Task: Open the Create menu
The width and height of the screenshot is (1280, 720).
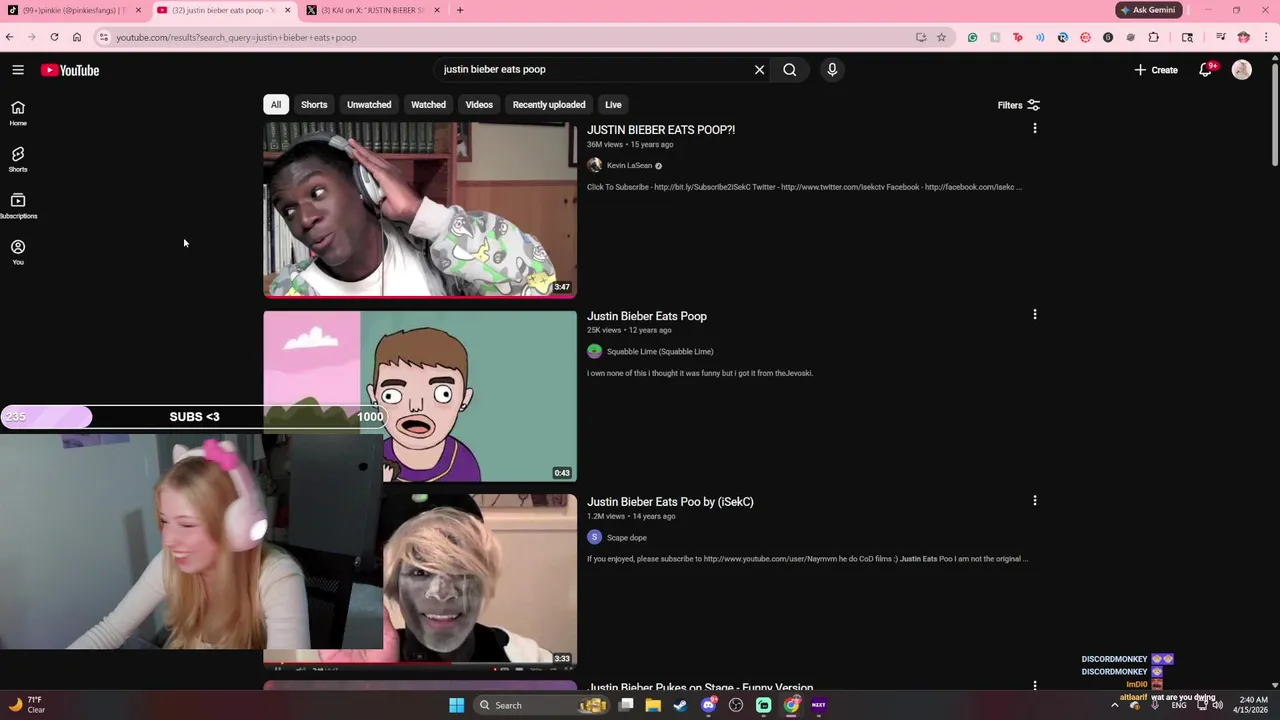Action: (1156, 70)
